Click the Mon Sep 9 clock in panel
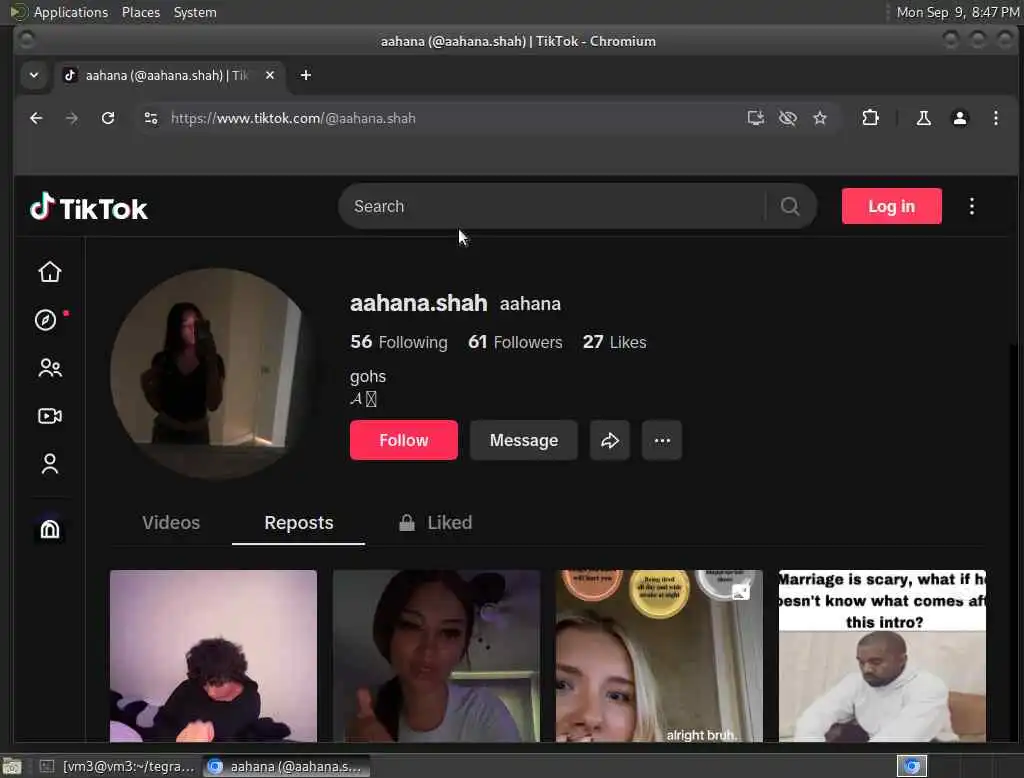The width and height of the screenshot is (1024, 778). 957,12
